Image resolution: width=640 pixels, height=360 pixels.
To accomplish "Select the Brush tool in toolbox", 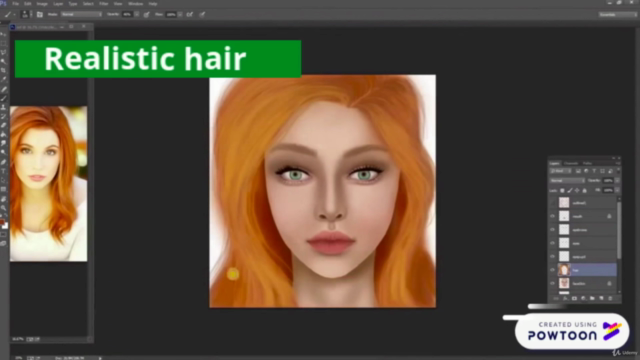I will [4, 98].
